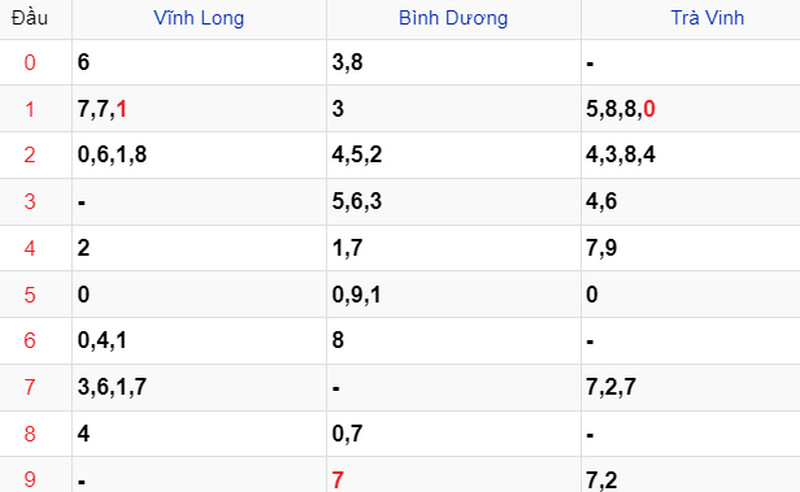
Task: Click Vĩnh Long cell showing 0,6,1,8
Action: point(112,155)
